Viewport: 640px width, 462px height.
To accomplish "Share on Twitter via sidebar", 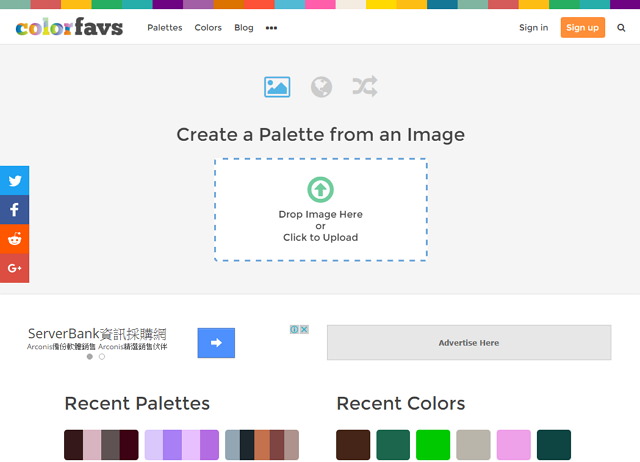I will [x=15, y=181].
